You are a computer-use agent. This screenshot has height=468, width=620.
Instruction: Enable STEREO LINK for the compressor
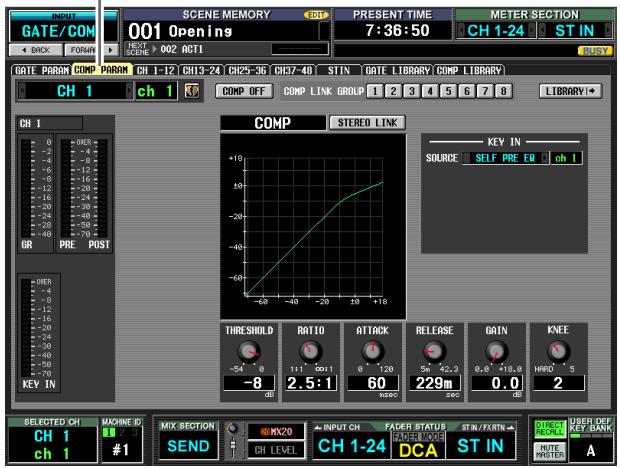(x=367, y=123)
